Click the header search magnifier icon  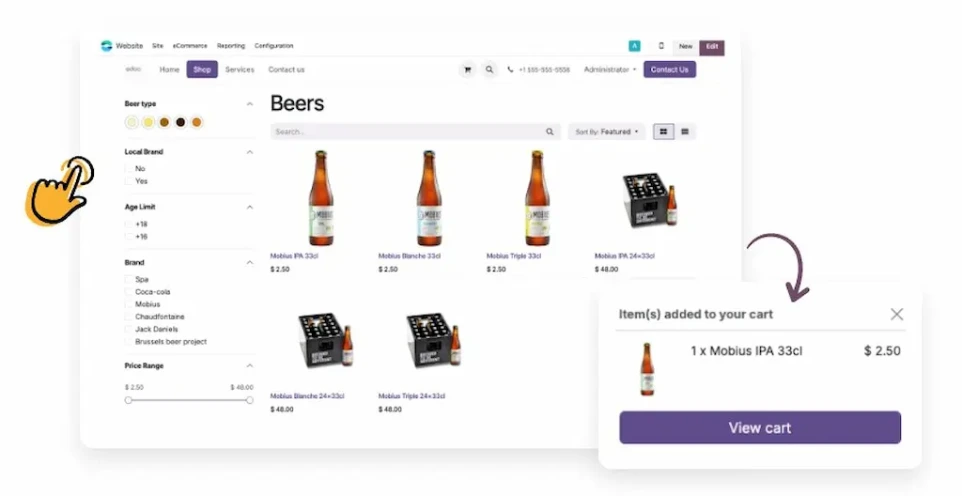pos(489,70)
